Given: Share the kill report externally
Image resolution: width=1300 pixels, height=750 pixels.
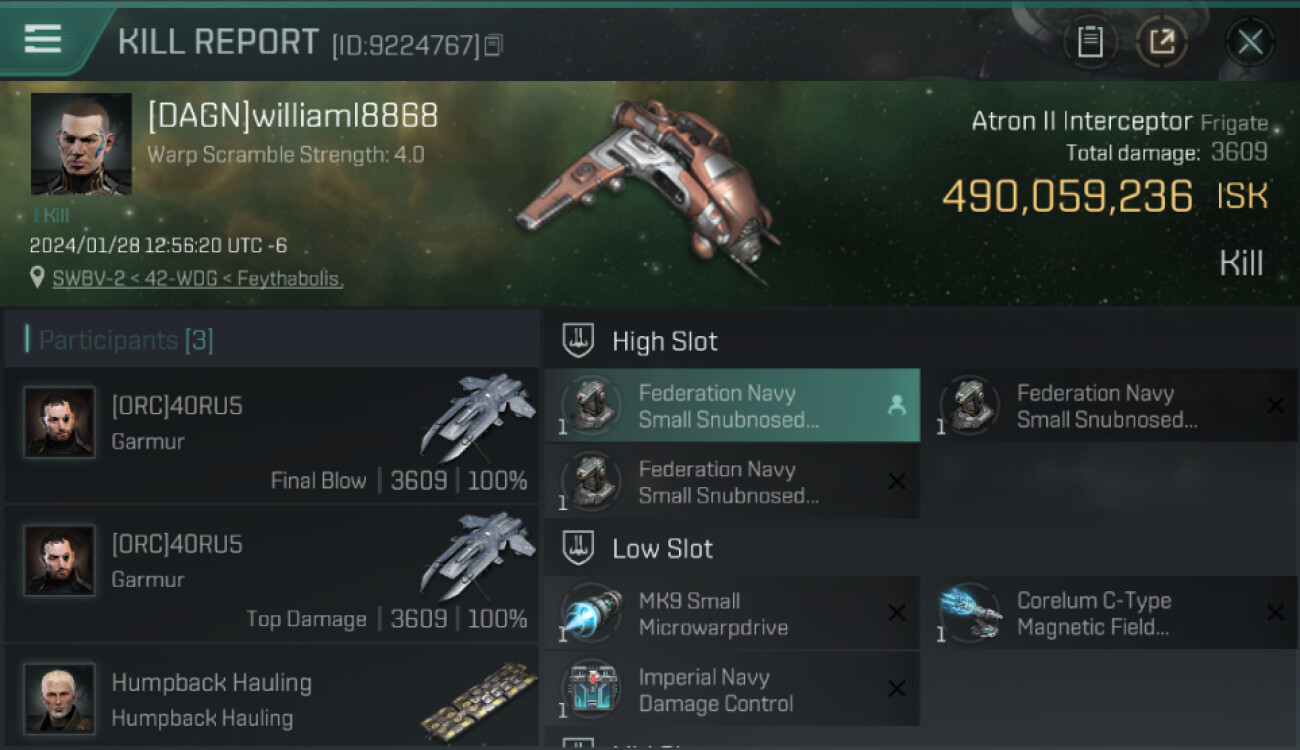Looking at the screenshot, I should [x=1162, y=42].
